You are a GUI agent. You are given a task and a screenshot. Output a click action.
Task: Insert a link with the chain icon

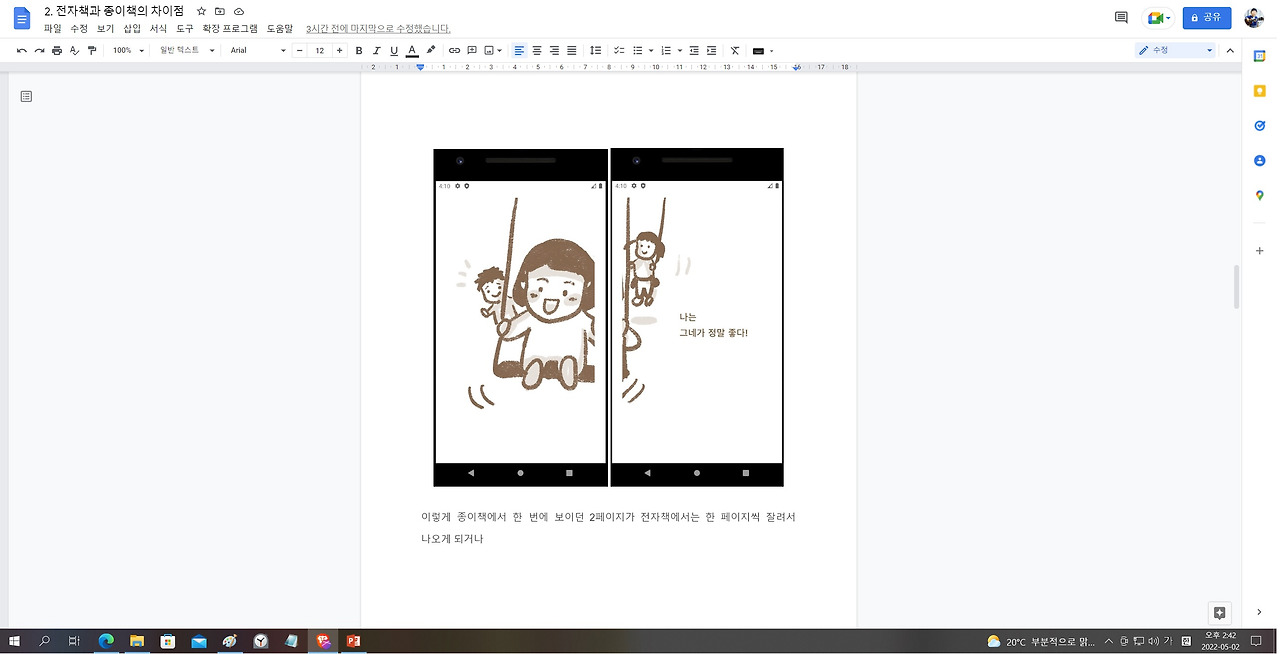click(x=454, y=50)
